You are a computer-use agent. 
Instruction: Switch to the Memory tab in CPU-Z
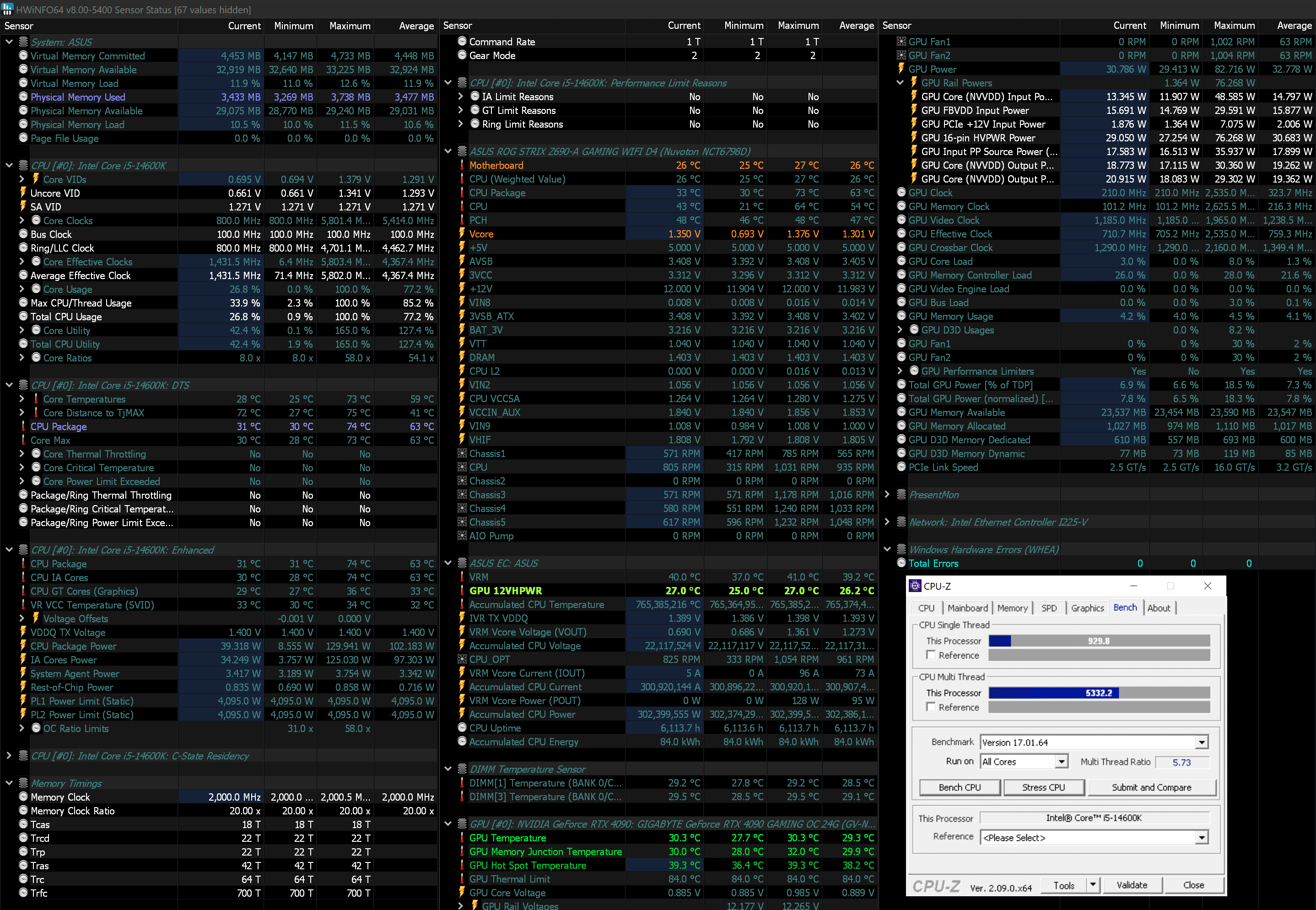coord(1012,608)
